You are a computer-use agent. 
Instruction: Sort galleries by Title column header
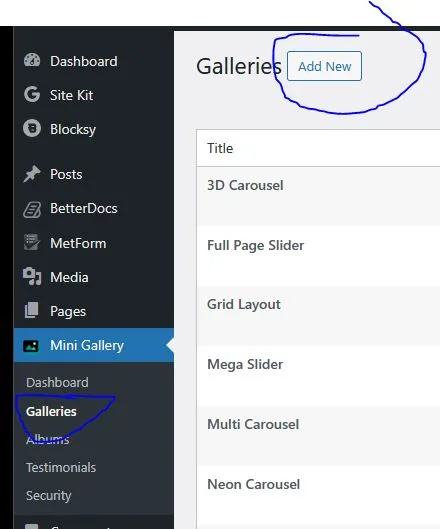(x=220, y=148)
